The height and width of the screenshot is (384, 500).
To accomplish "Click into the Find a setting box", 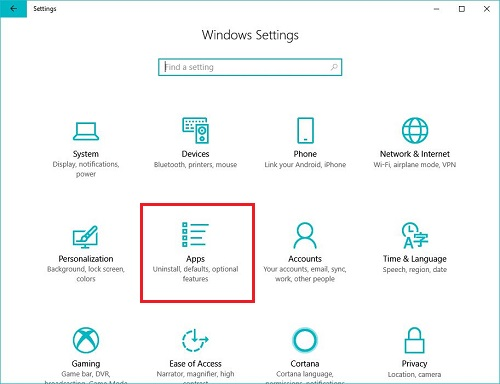I will pyautogui.click(x=250, y=67).
